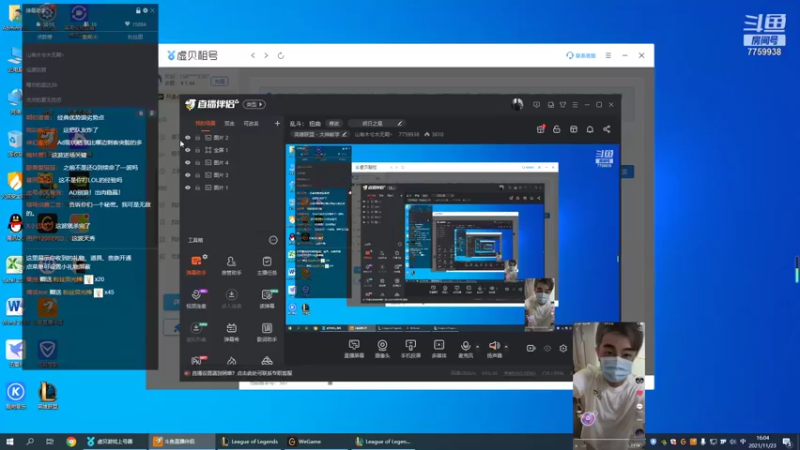
Task: Edit the stream title with the pencil icon
Action: click(x=400, y=123)
